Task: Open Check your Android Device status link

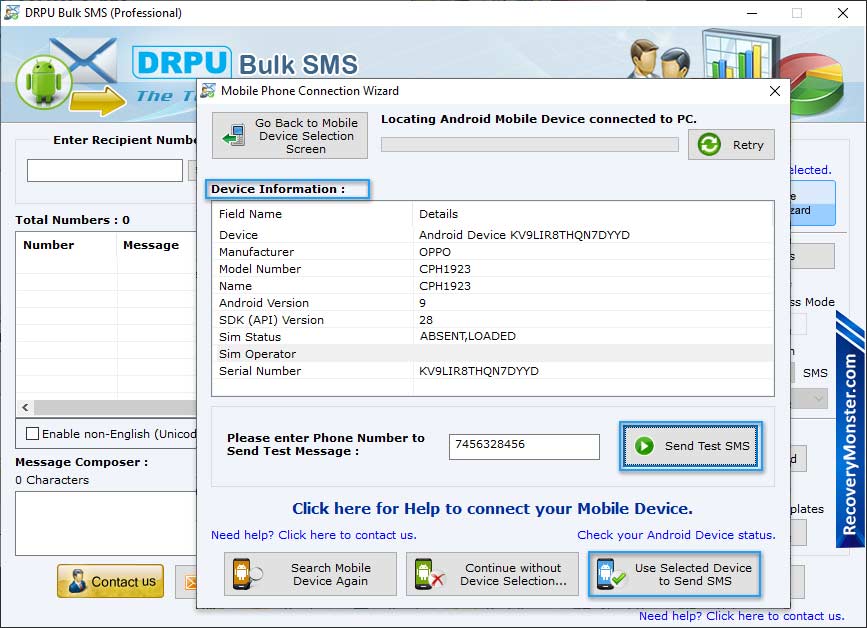Action: click(x=676, y=535)
